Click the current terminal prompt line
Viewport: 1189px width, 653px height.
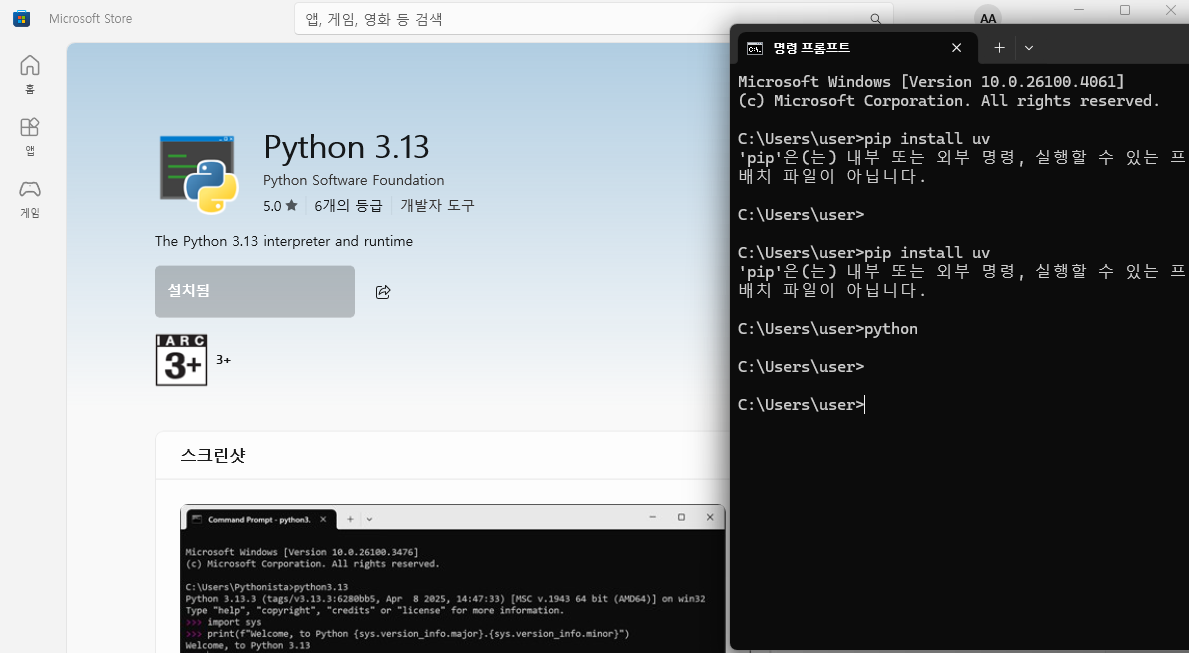[x=802, y=405]
